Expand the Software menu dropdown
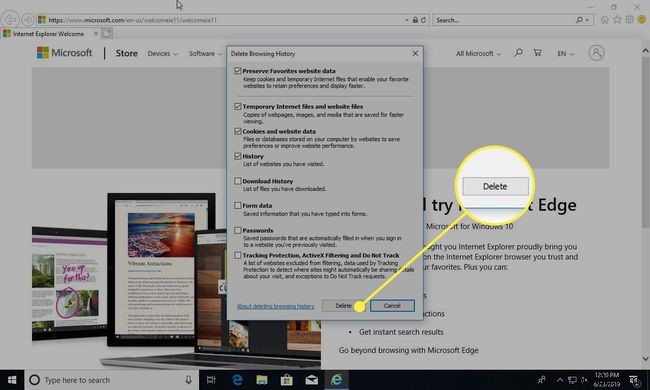 click(205, 53)
